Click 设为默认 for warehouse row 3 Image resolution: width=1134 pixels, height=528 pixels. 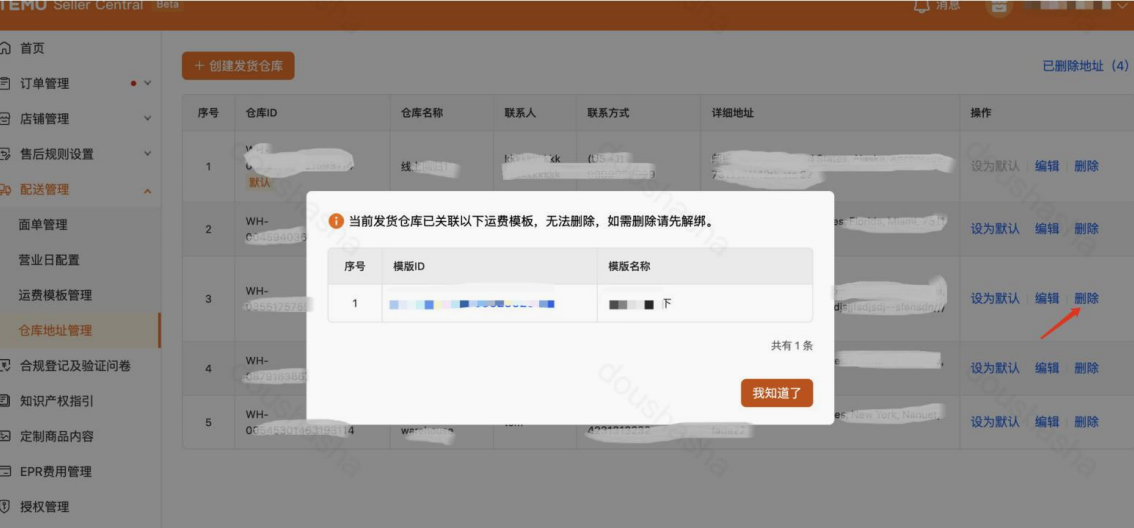(x=994, y=298)
